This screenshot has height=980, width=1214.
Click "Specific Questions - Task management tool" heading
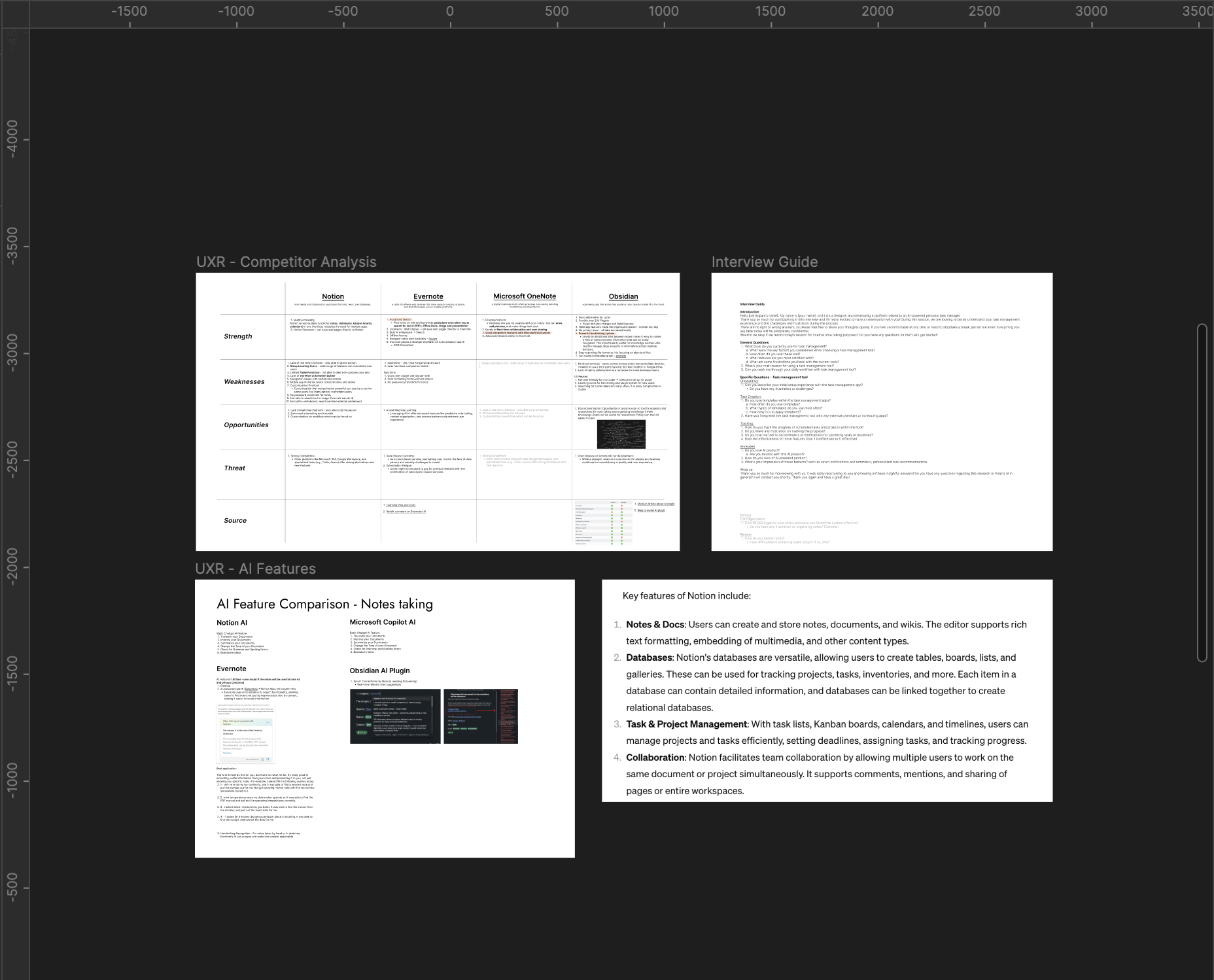point(774,377)
